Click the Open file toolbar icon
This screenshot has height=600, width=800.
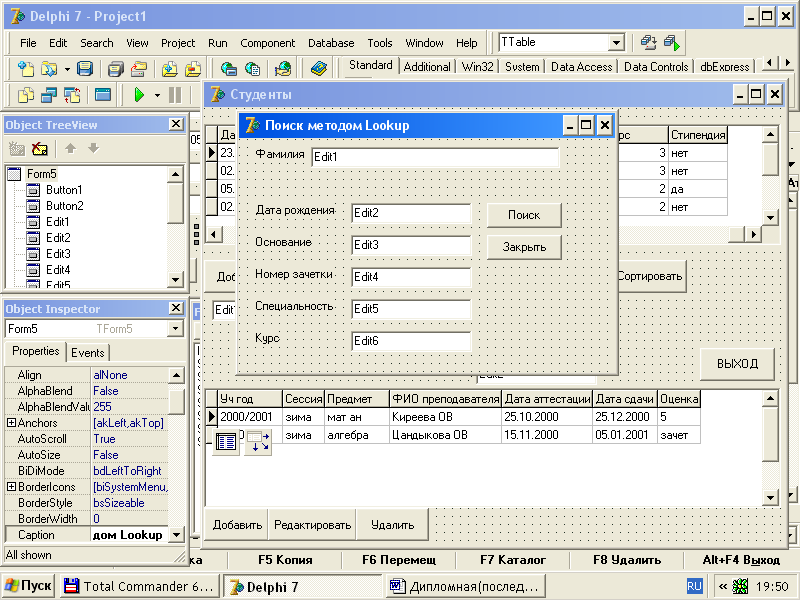[x=49, y=68]
